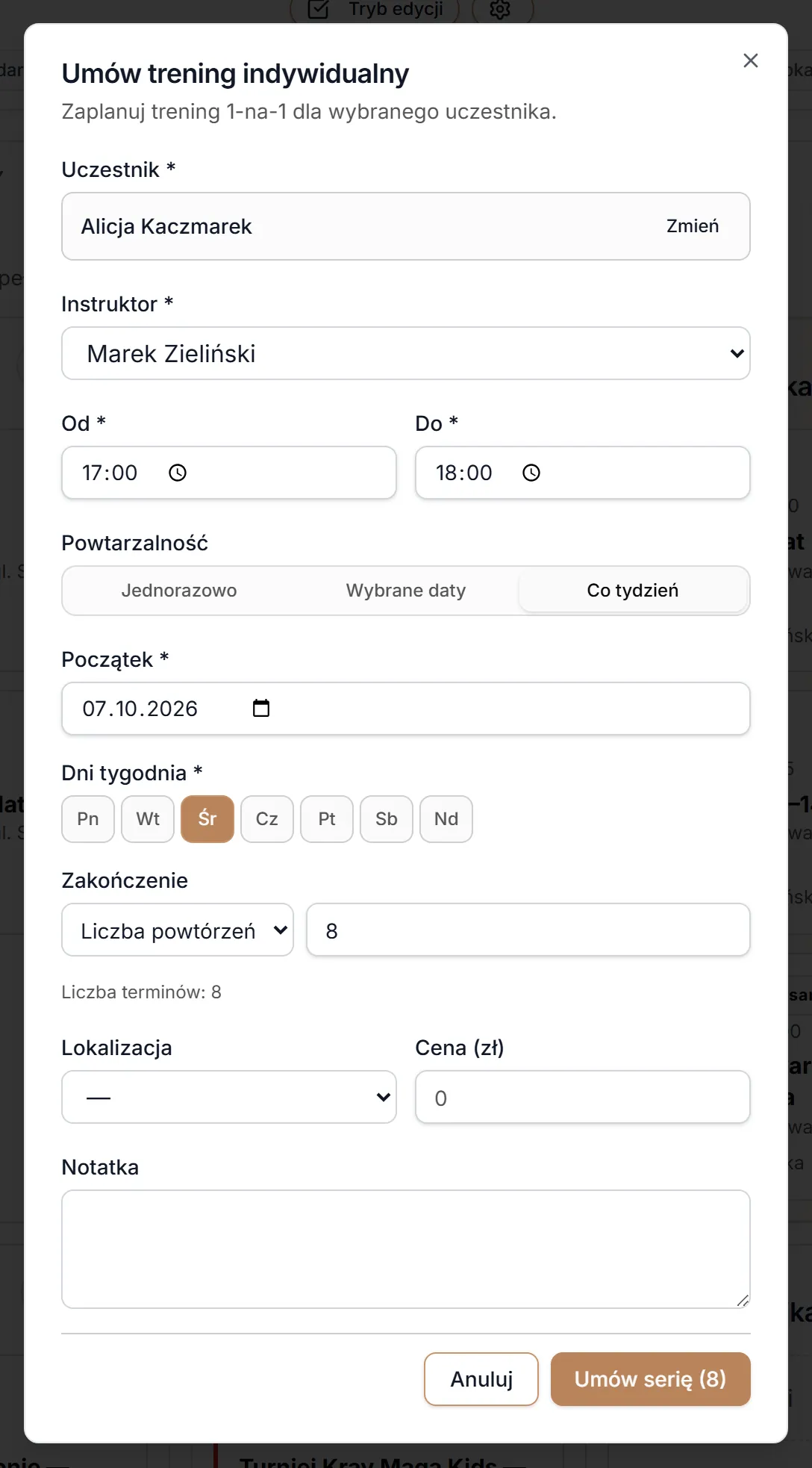Click the Tryb edycji button behind the dialog
The width and height of the screenshot is (812, 1468).
coord(375,9)
